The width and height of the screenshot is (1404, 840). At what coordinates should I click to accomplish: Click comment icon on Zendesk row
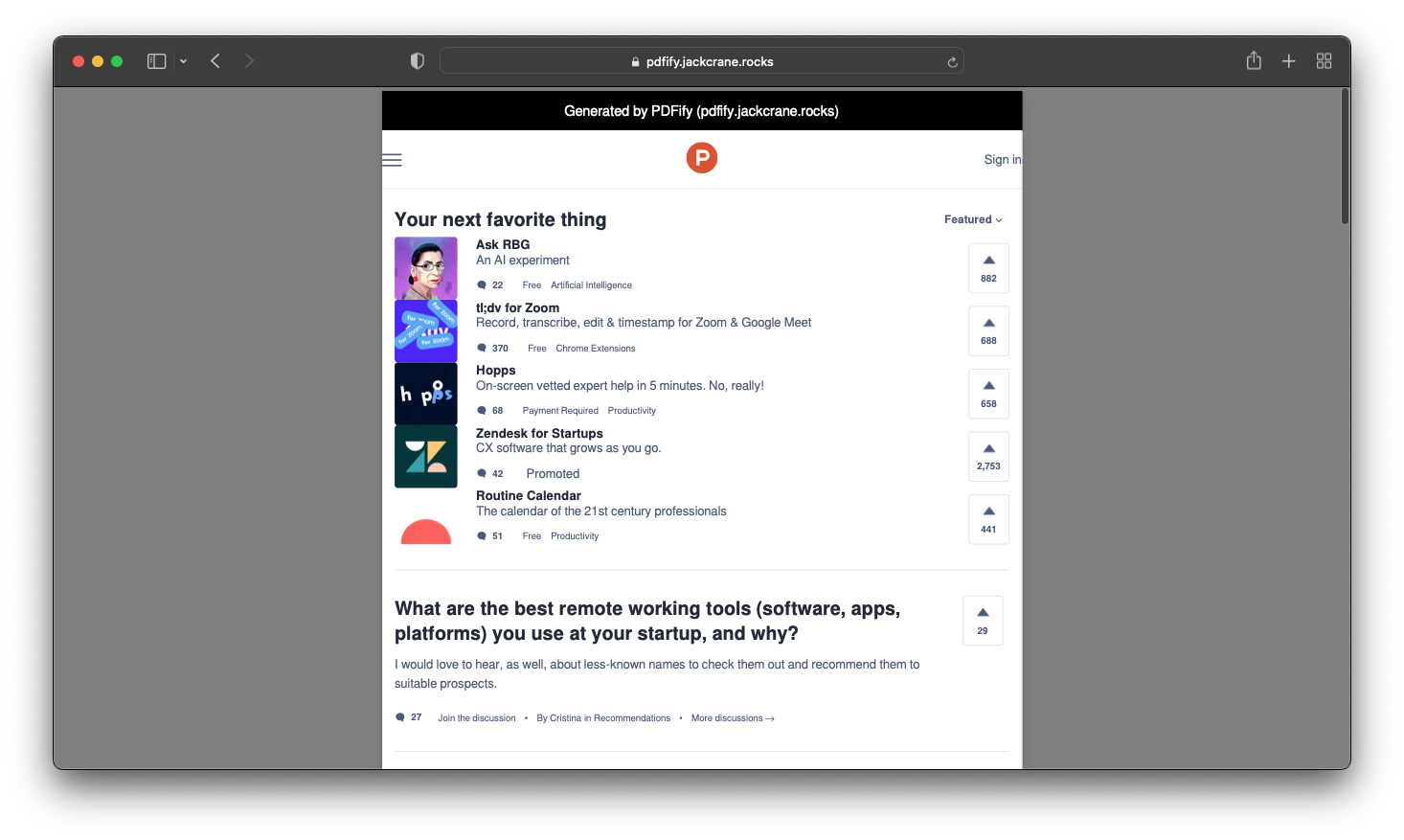[482, 473]
